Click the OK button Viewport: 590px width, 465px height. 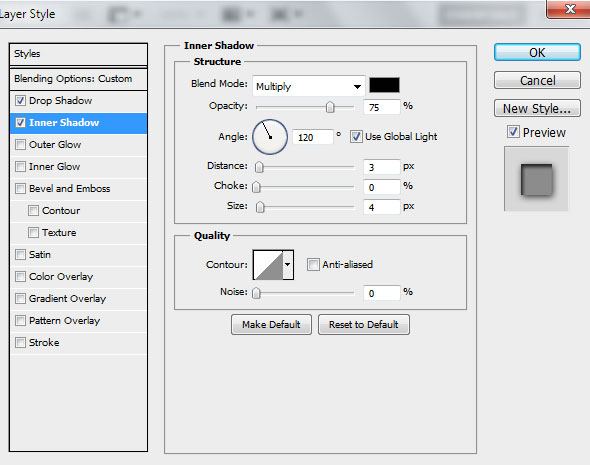[537, 52]
